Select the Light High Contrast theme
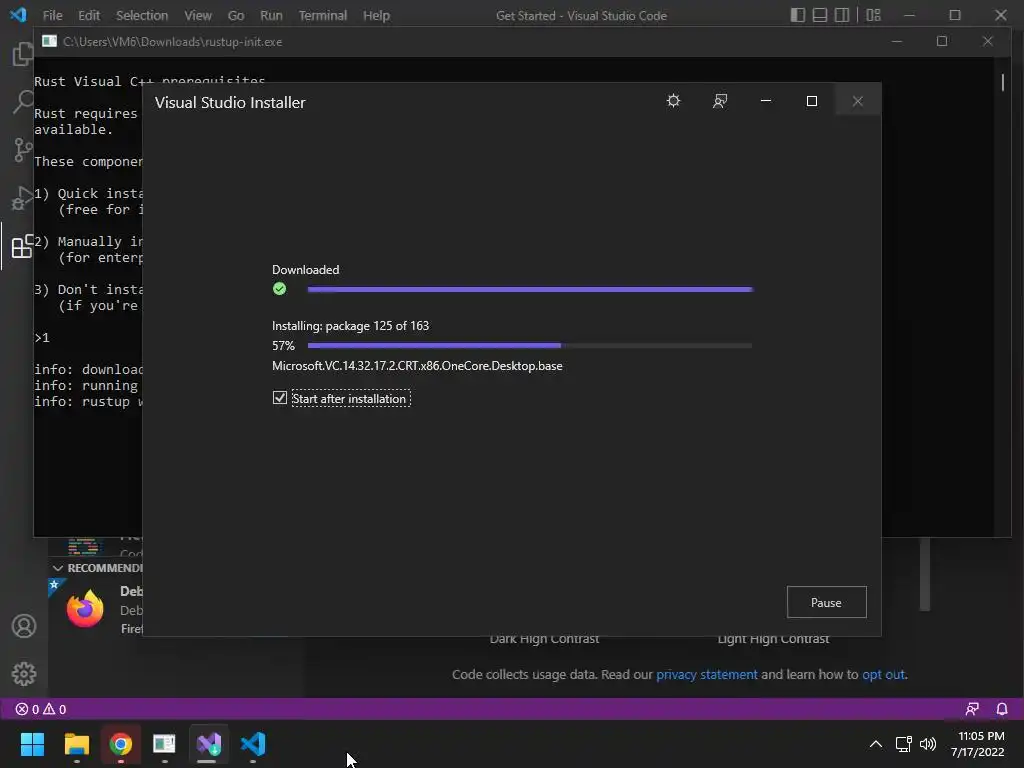Image resolution: width=1024 pixels, height=768 pixels. click(773, 639)
